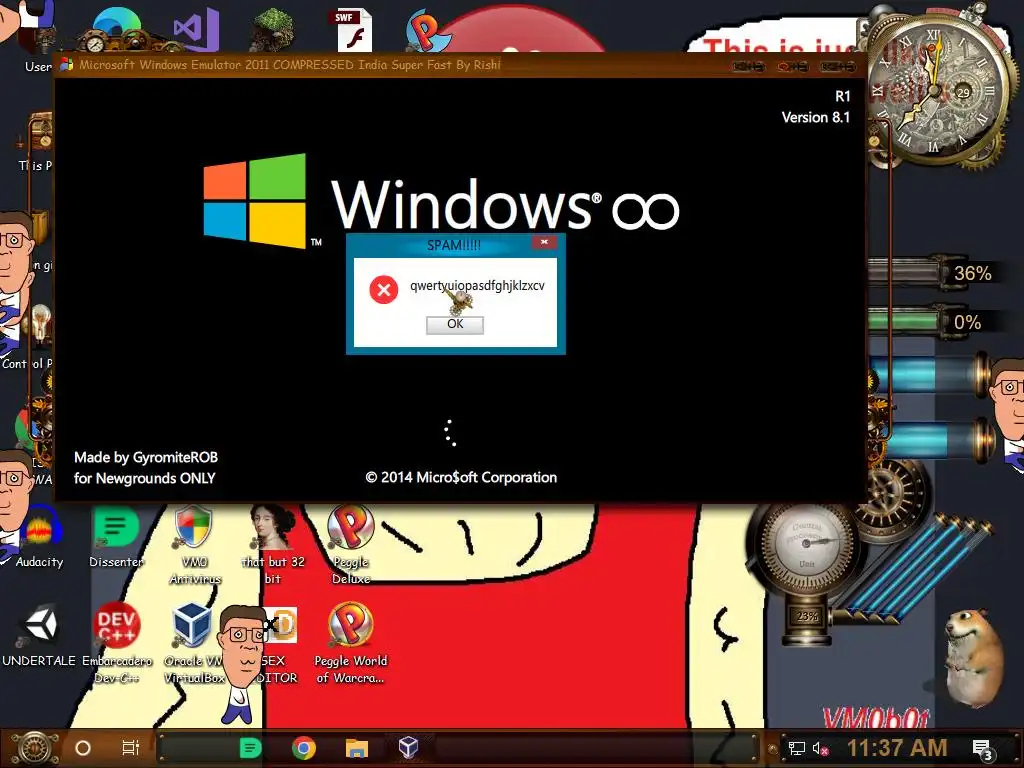The width and height of the screenshot is (1024, 768).
Task: Click OK in the SPAM!!!!! dialog
Action: coord(455,325)
